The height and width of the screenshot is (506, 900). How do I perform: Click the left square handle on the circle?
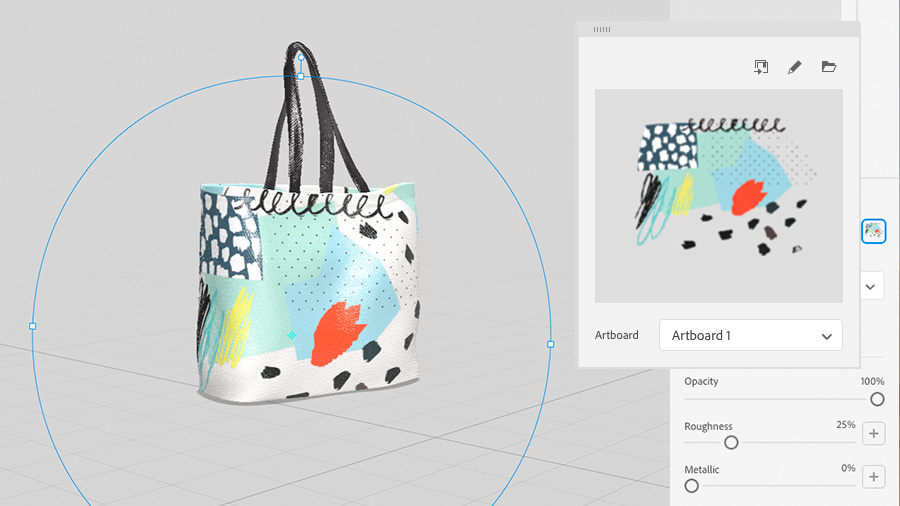[33, 326]
